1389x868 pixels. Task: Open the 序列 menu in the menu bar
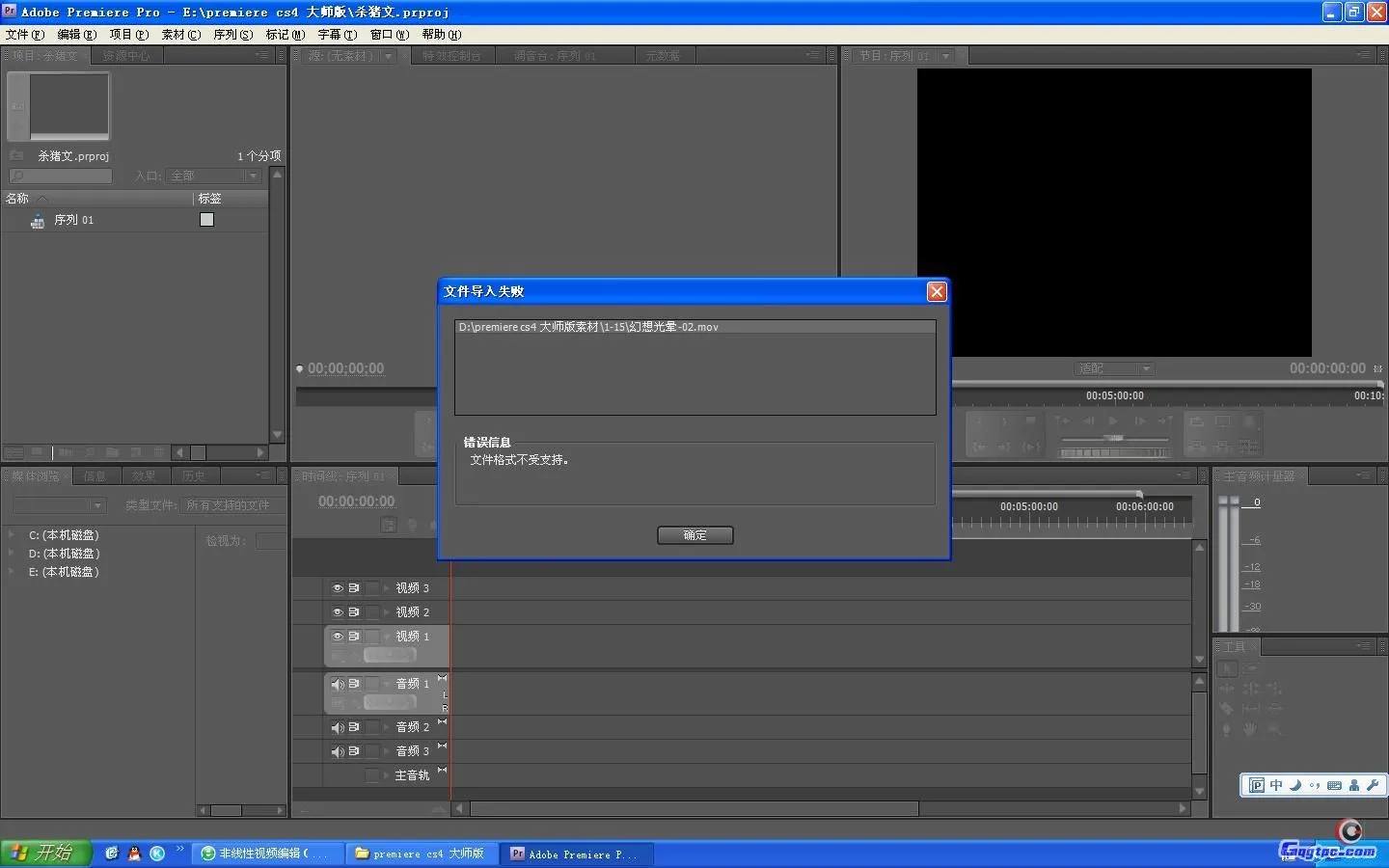click(x=232, y=34)
